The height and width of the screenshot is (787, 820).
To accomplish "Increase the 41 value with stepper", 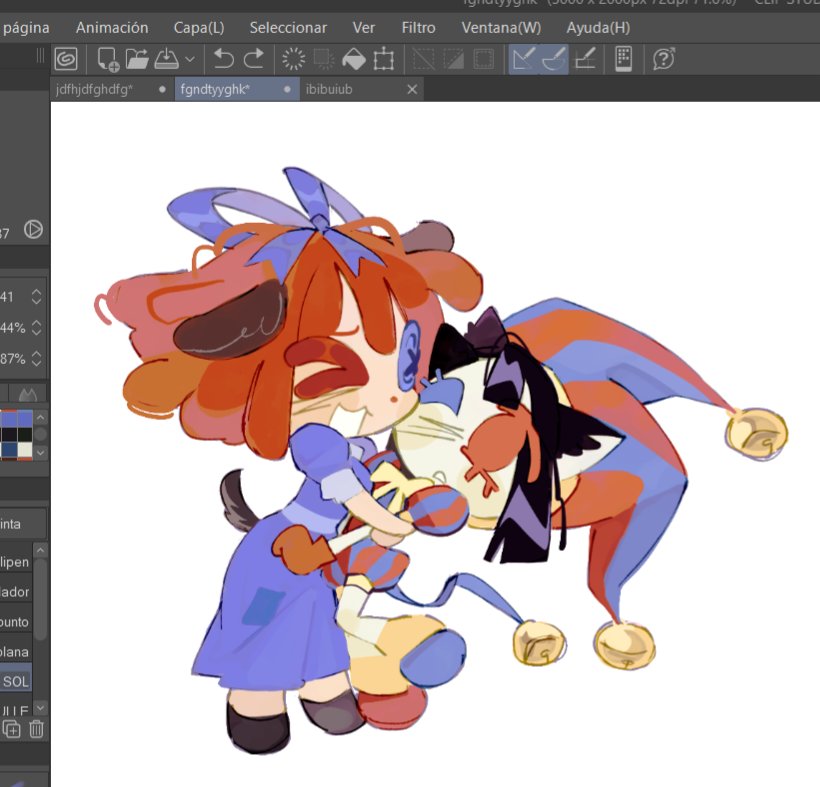I will tap(36, 292).
